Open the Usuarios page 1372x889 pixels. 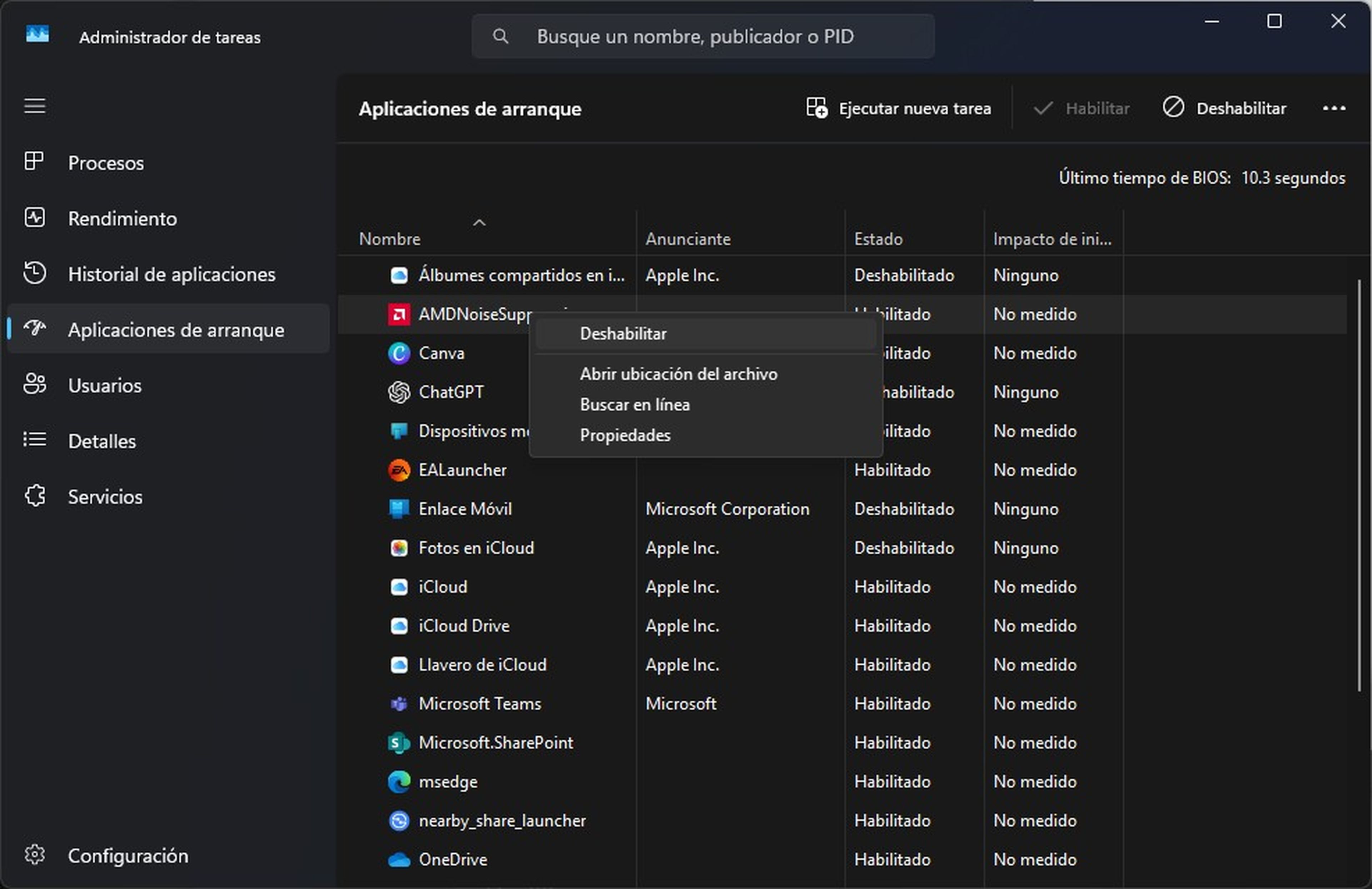click(x=168, y=385)
